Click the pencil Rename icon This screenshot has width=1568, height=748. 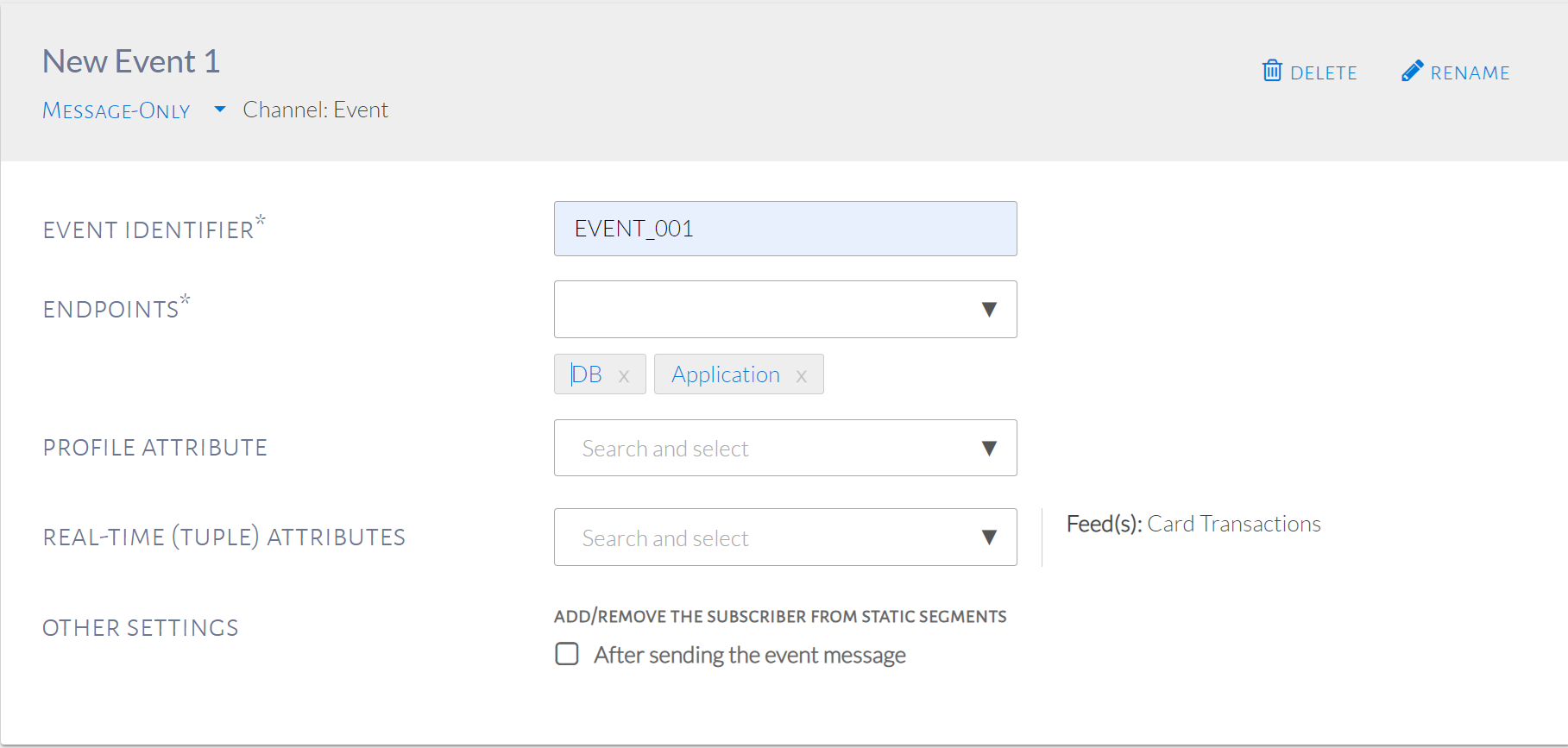[x=1412, y=71]
